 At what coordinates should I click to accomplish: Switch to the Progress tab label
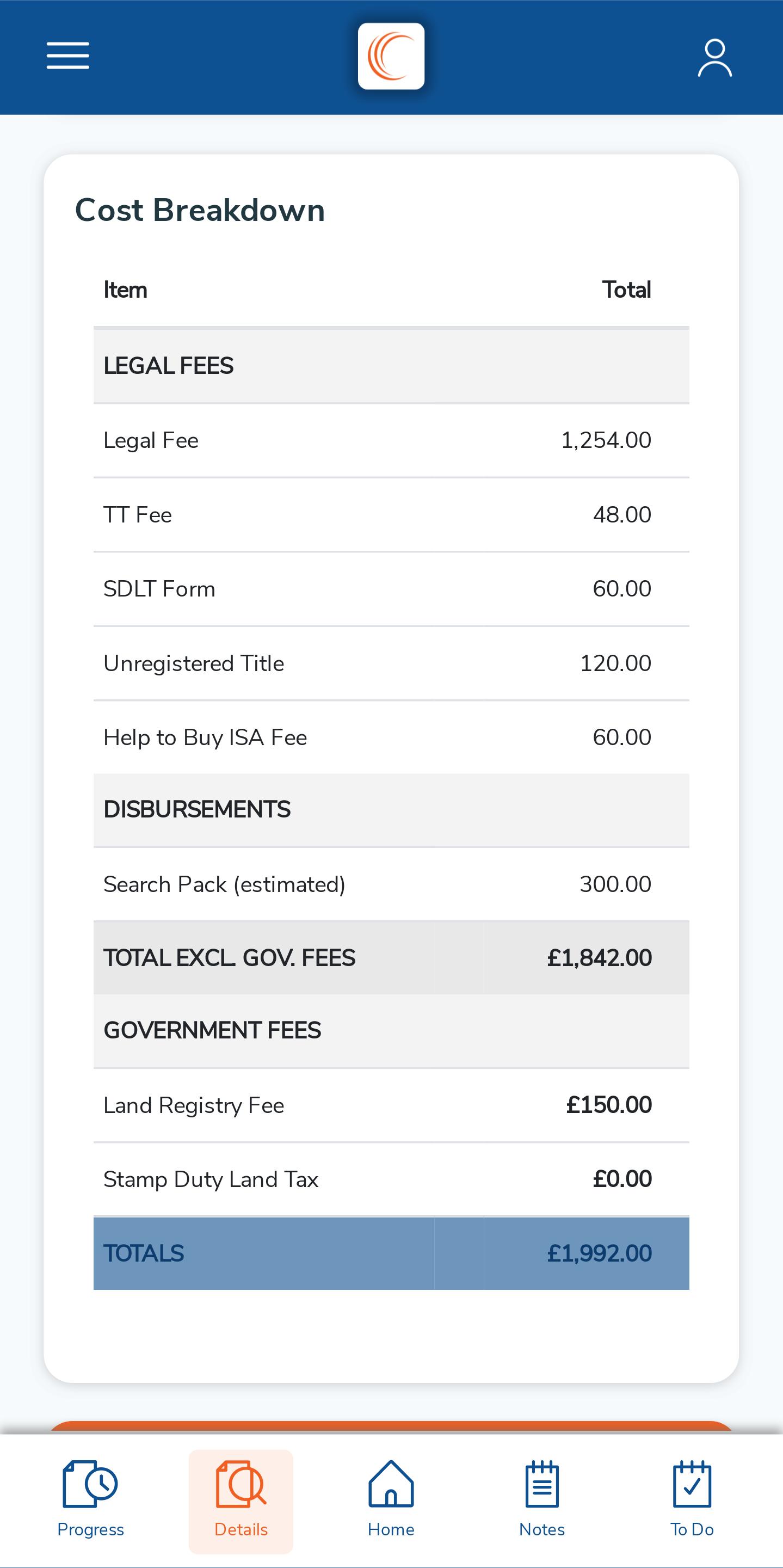91,1530
